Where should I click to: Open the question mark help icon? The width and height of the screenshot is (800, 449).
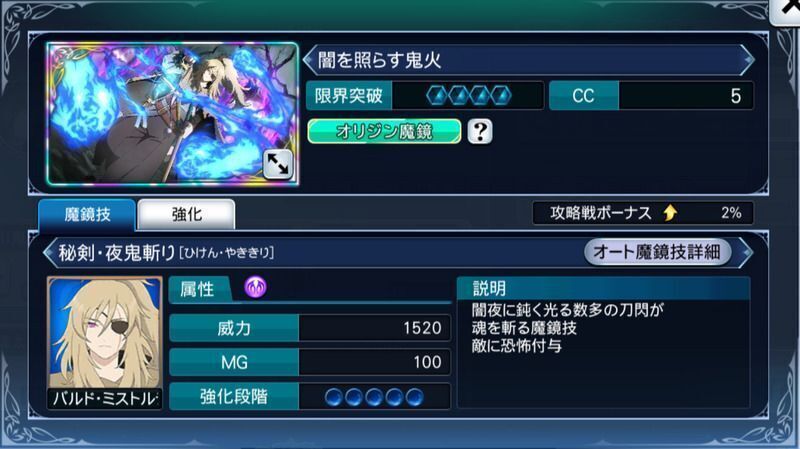[480, 132]
